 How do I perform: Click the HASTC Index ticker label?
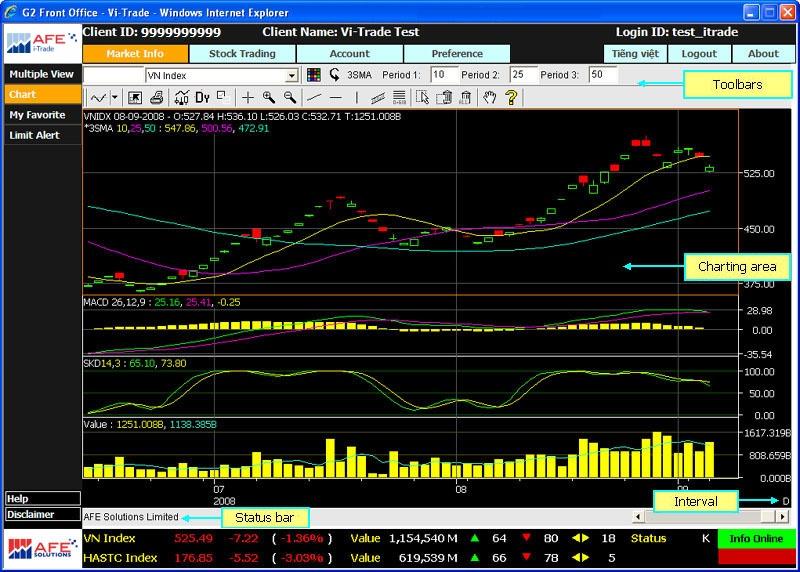coord(120,558)
